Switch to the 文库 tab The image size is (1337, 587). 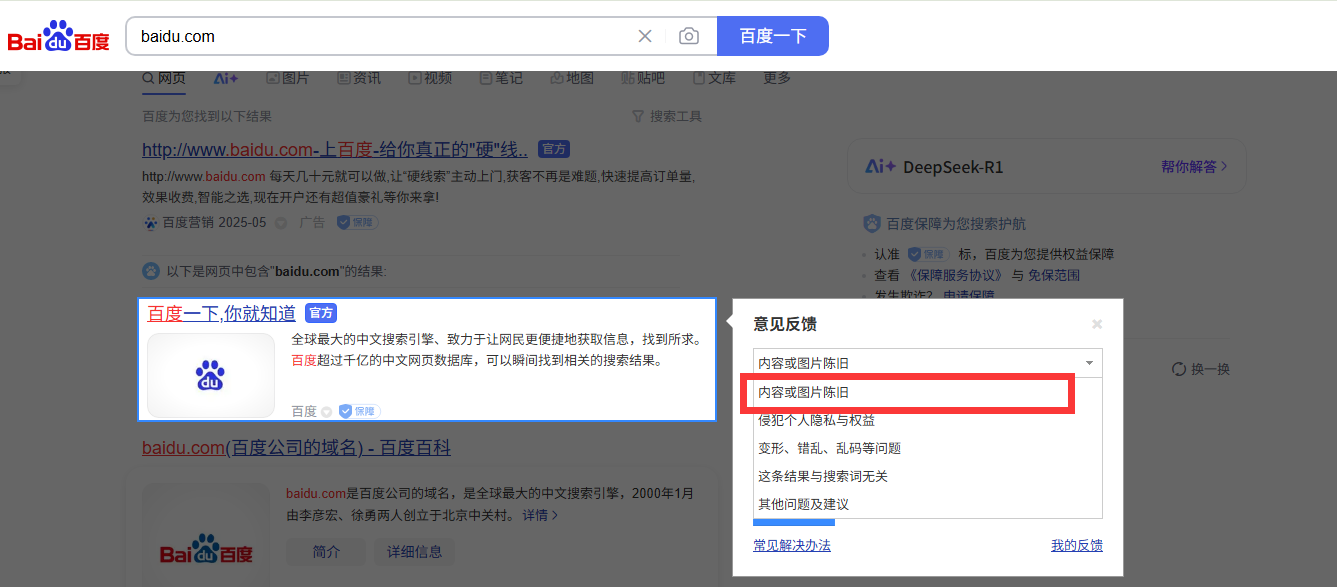point(714,78)
